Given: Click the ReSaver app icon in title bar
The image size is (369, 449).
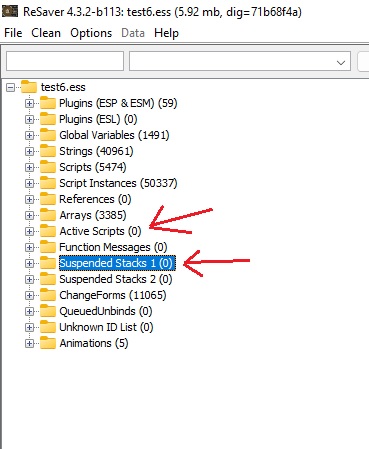Looking at the screenshot, I should [10, 12].
